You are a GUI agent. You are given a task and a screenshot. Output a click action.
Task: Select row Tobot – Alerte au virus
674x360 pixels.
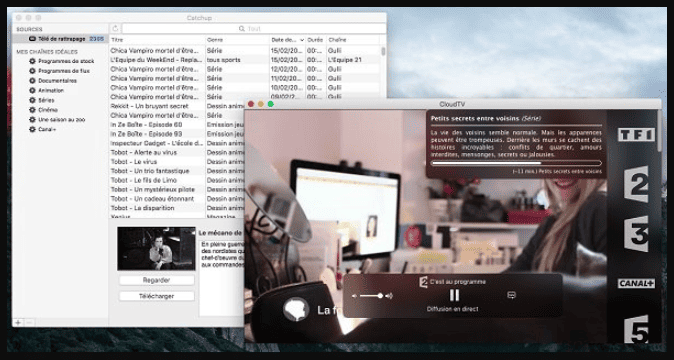point(177,153)
